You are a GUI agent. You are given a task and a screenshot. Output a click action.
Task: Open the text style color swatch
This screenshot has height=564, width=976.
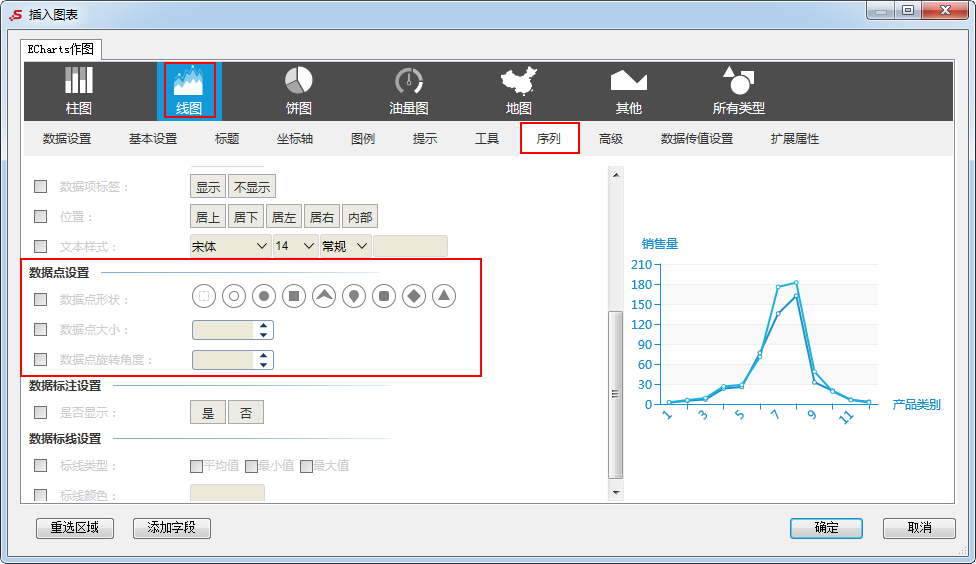tap(410, 246)
